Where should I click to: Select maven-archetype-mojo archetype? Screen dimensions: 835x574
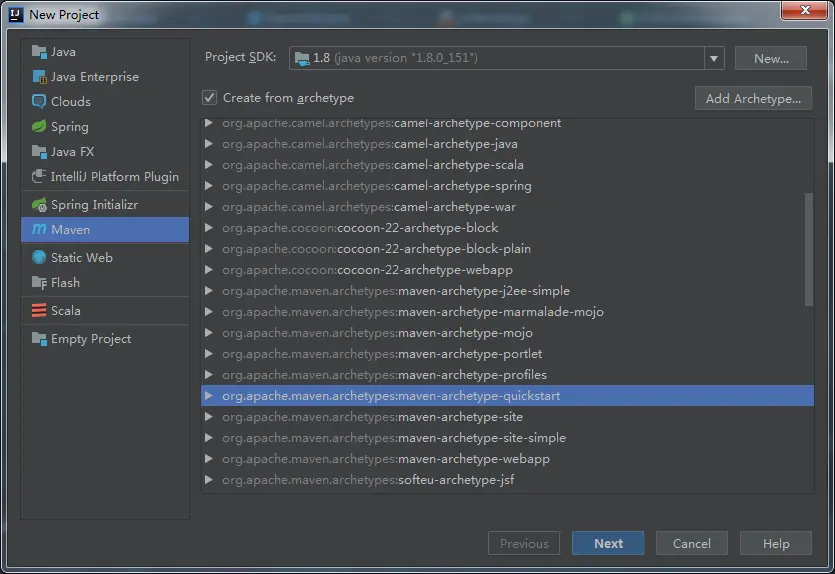[x=507, y=333]
